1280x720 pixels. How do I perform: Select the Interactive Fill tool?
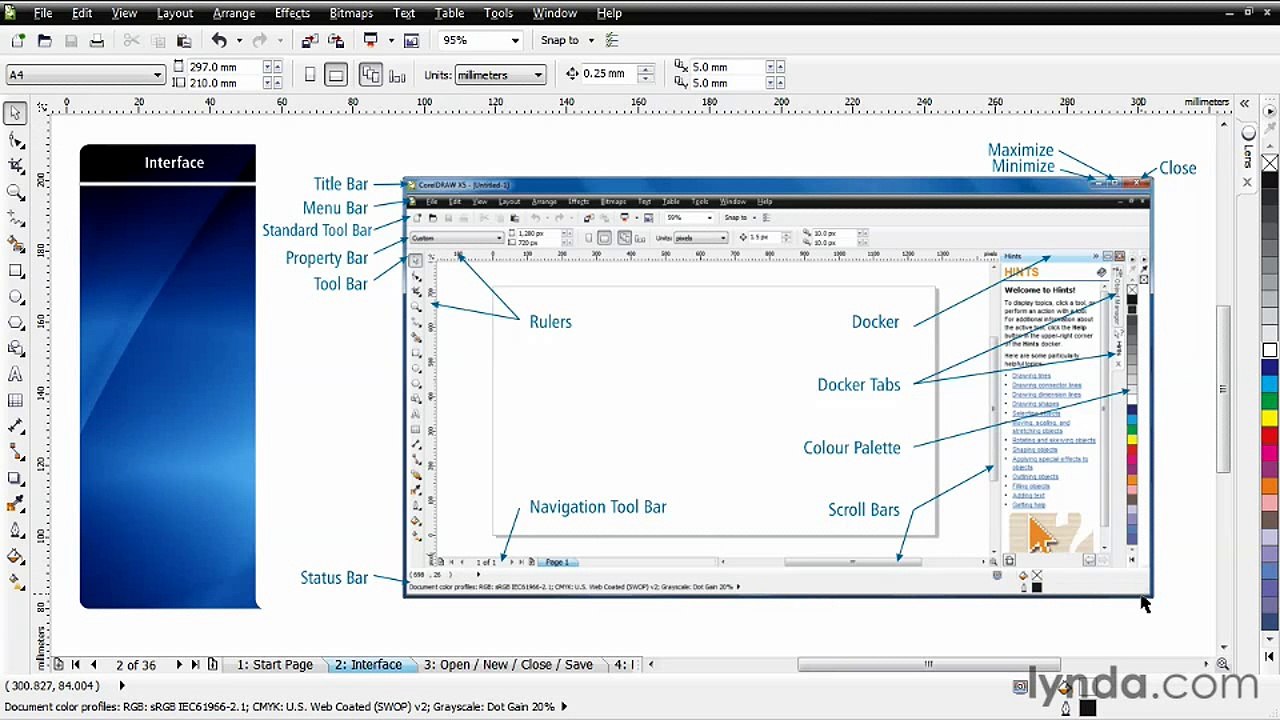click(x=16, y=583)
